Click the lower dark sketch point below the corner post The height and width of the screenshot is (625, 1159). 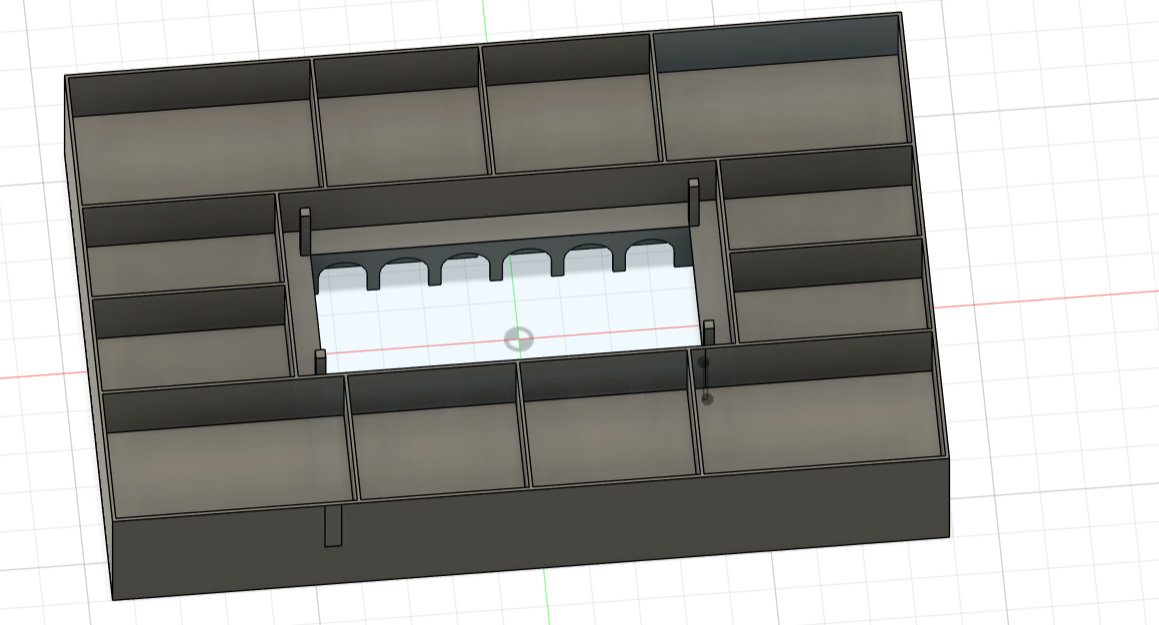coord(707,399)
